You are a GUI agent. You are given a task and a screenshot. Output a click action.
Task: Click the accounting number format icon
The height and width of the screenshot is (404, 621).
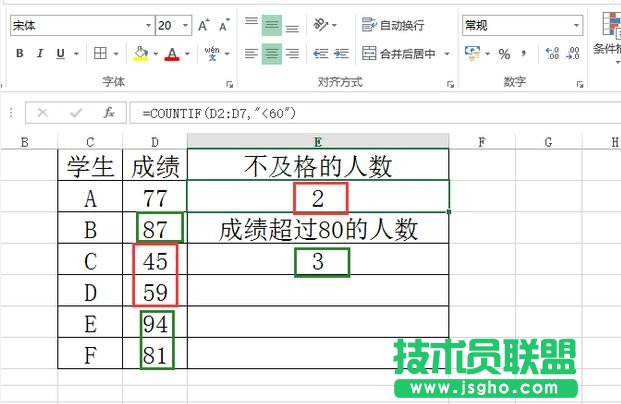coord(472,53)
